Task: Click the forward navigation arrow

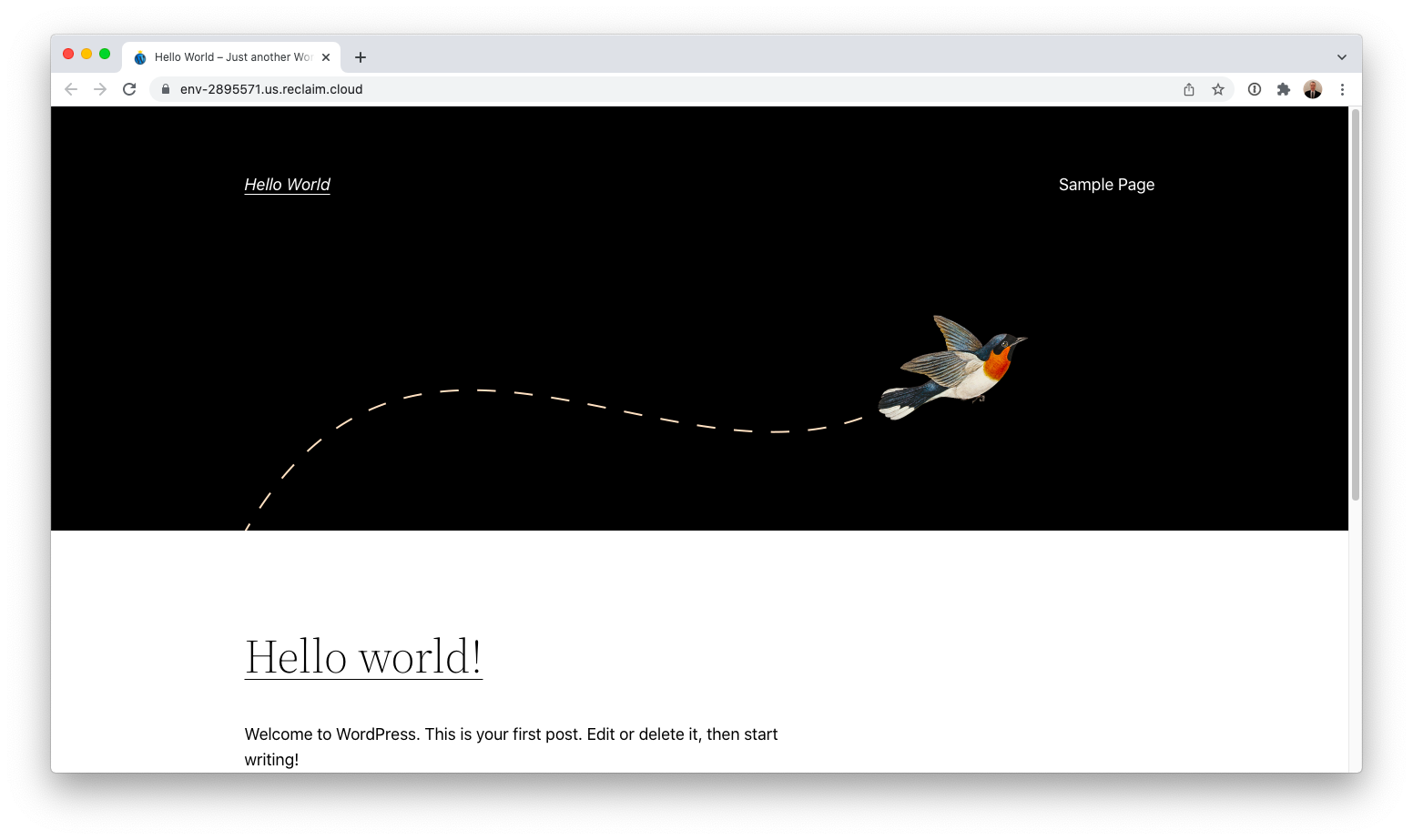Action: tap(100, 89)
